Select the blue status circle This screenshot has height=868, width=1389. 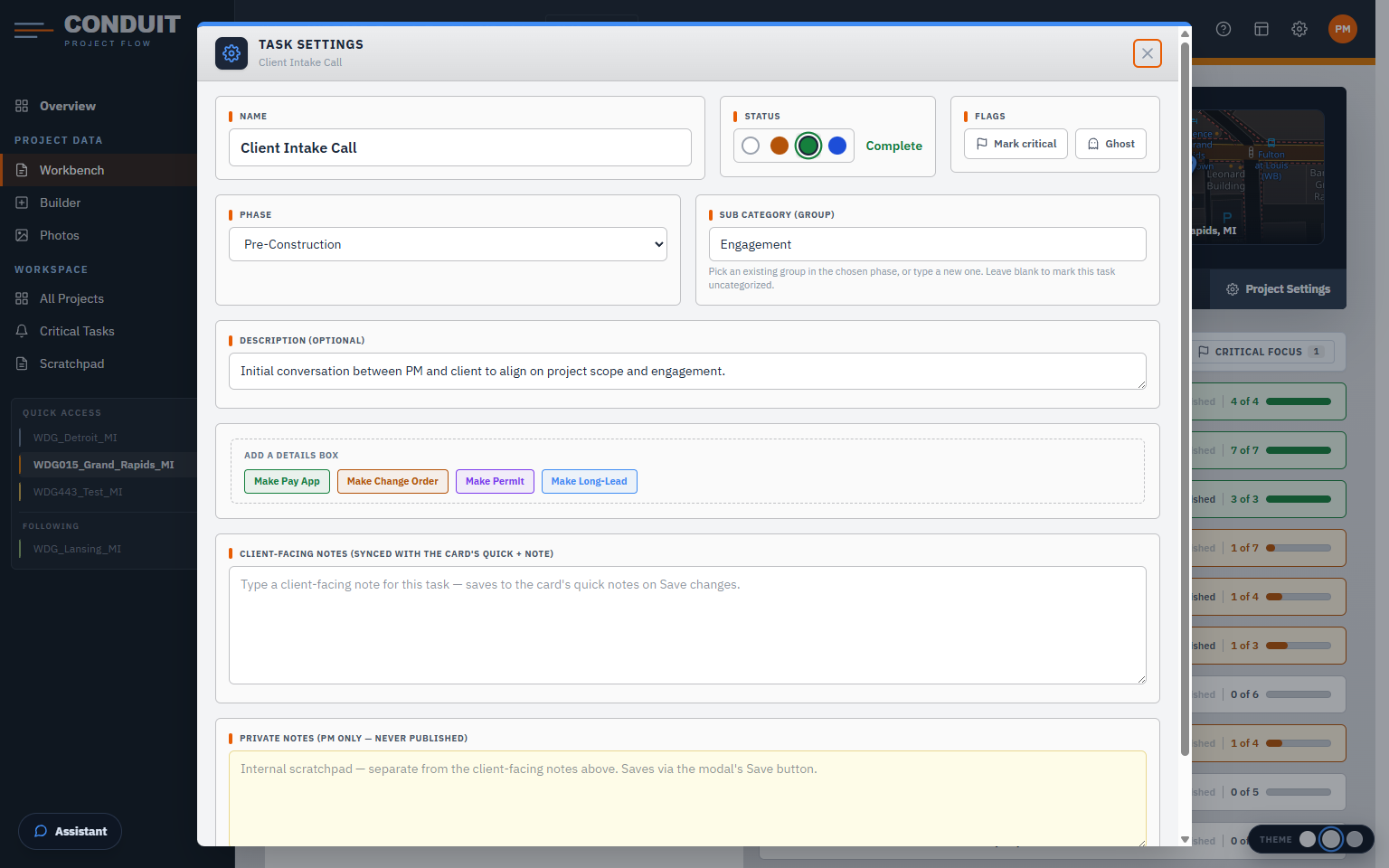(837, 146)
